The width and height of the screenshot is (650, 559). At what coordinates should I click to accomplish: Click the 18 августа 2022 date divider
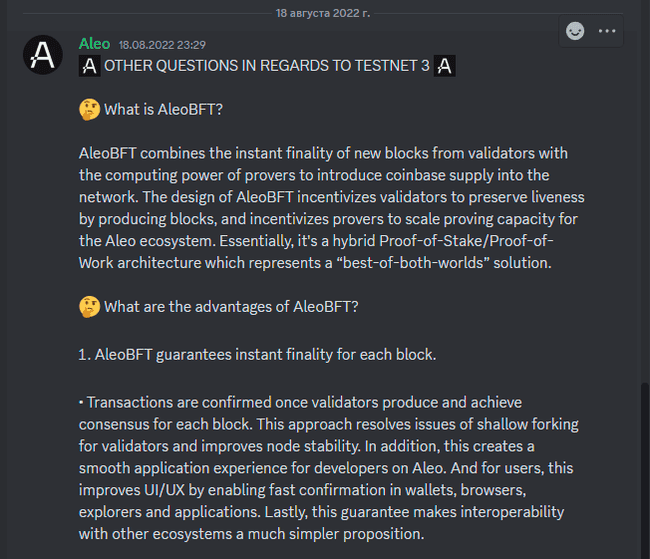click(x=324, y=11)
